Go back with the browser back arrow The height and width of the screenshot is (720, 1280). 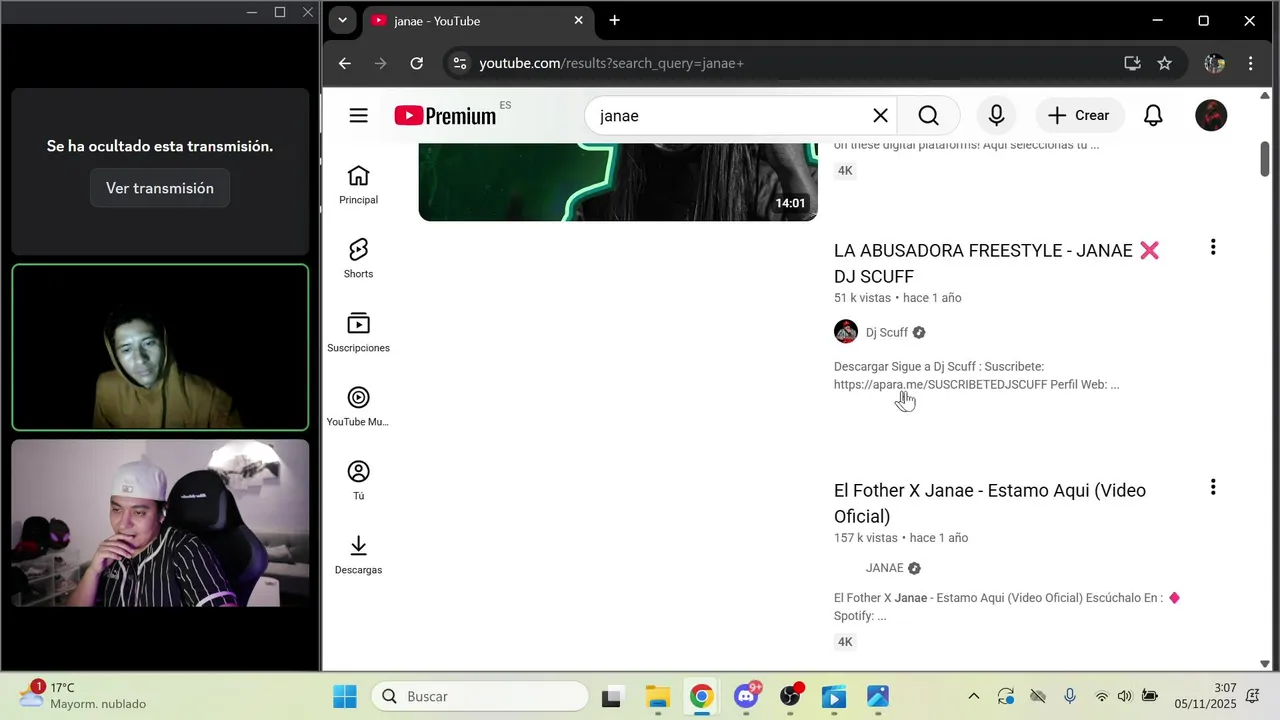pyautogui.click(x=345, y=63)
